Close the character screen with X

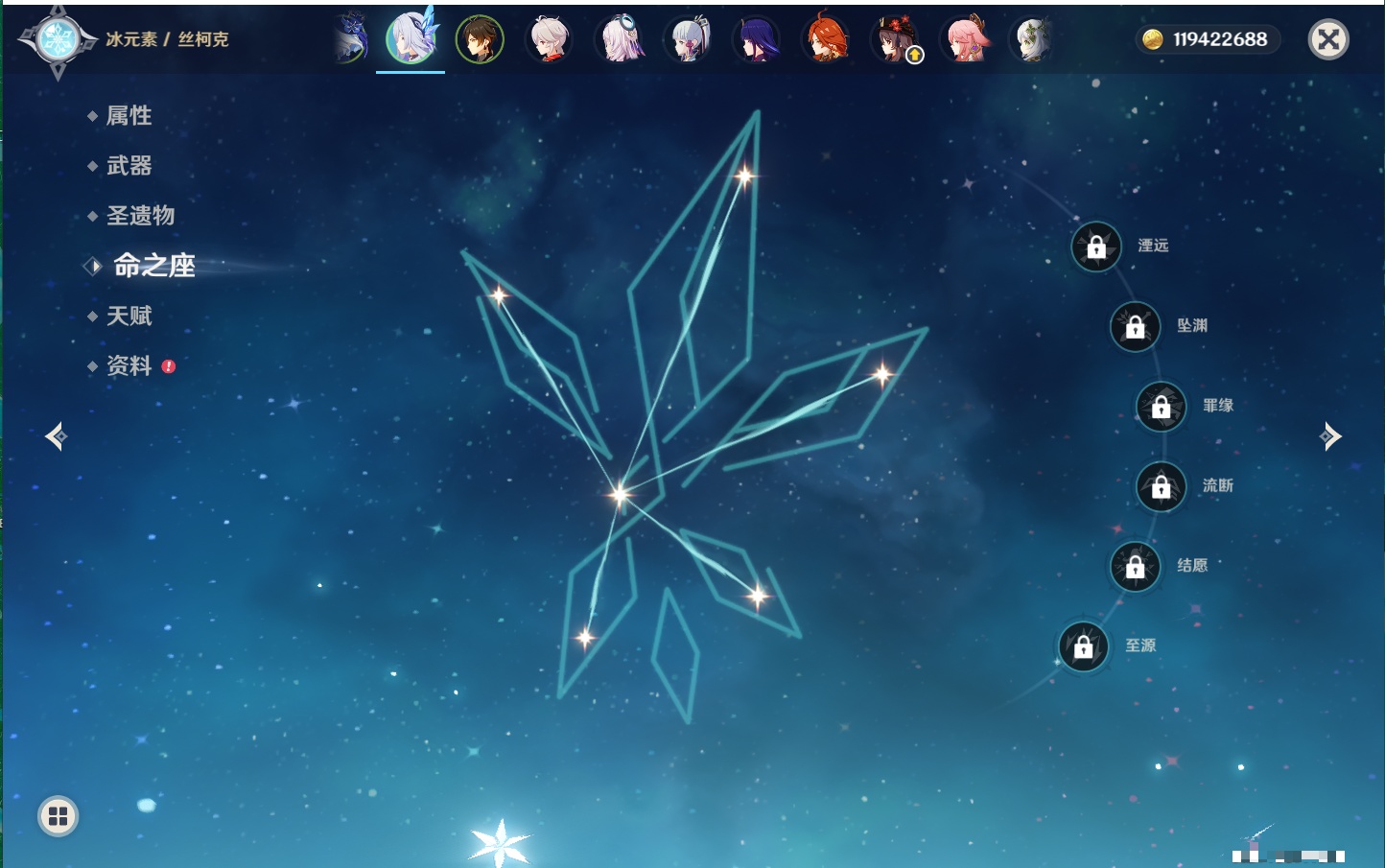click(x=1329, y=39)
